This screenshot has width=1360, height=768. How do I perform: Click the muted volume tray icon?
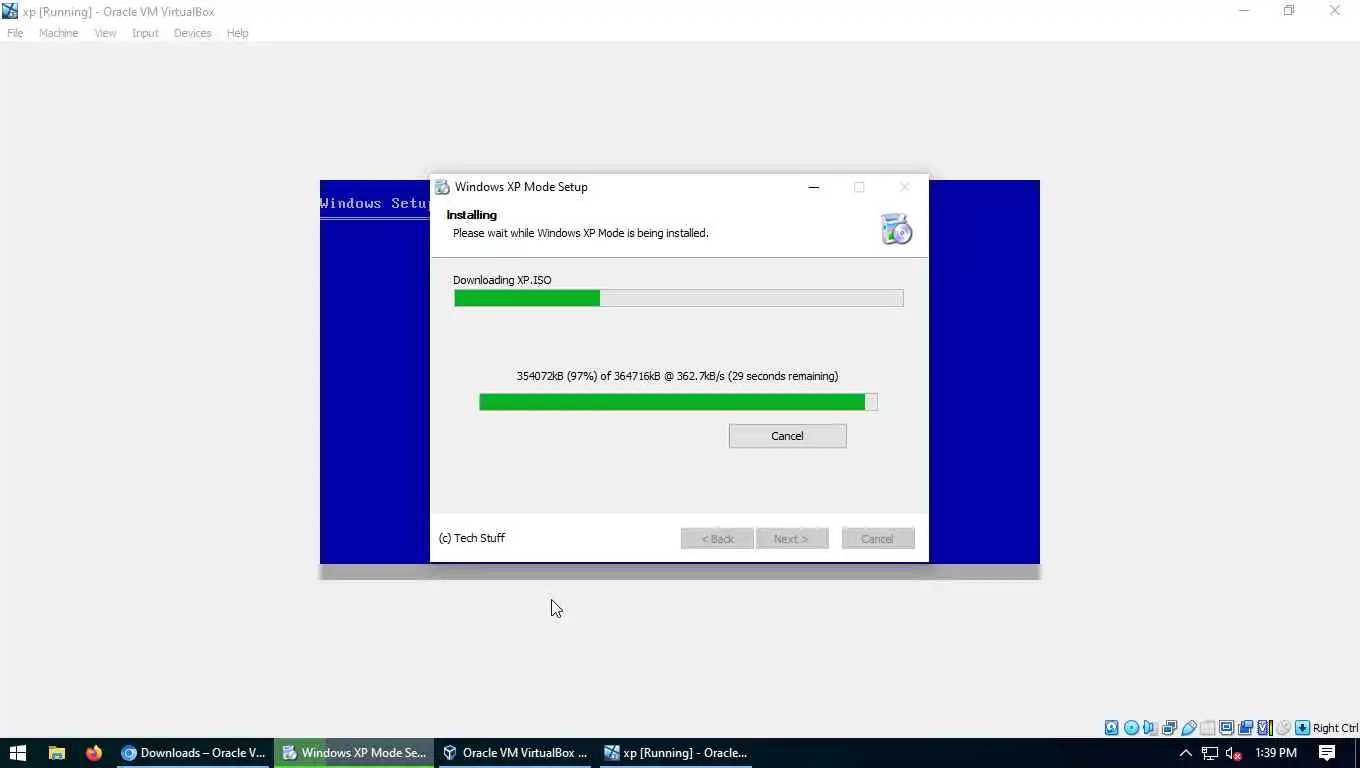click(x=1234, y=753)
